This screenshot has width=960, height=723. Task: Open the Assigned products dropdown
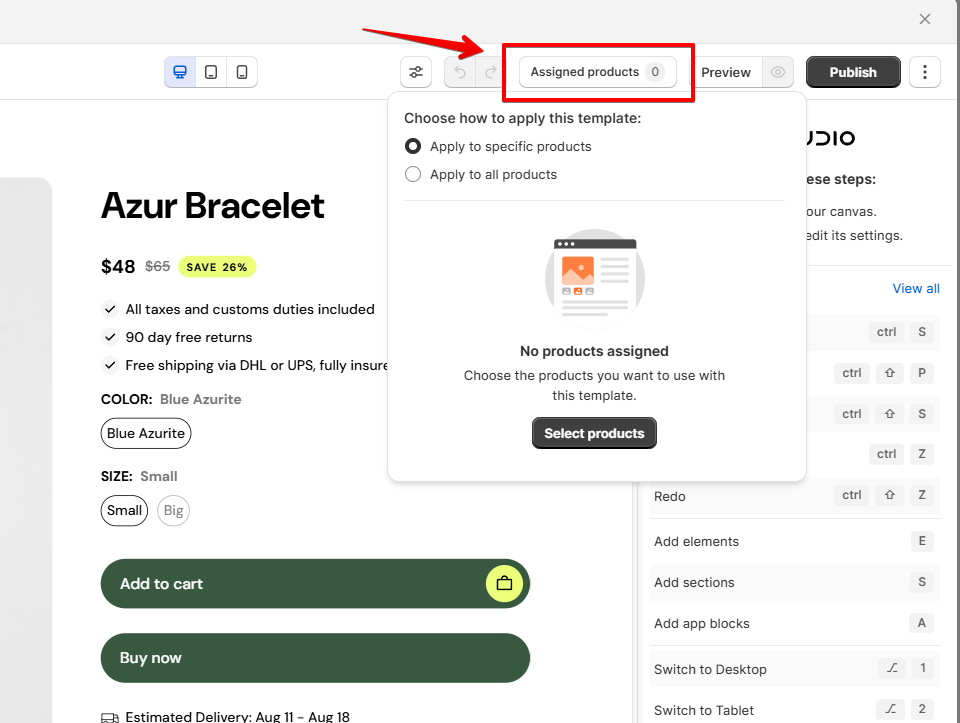click(598, 72)
